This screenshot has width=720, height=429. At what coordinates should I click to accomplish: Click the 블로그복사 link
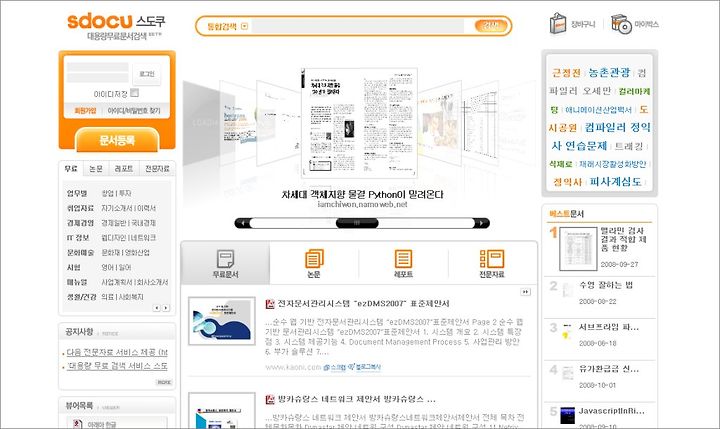(365, 367)
